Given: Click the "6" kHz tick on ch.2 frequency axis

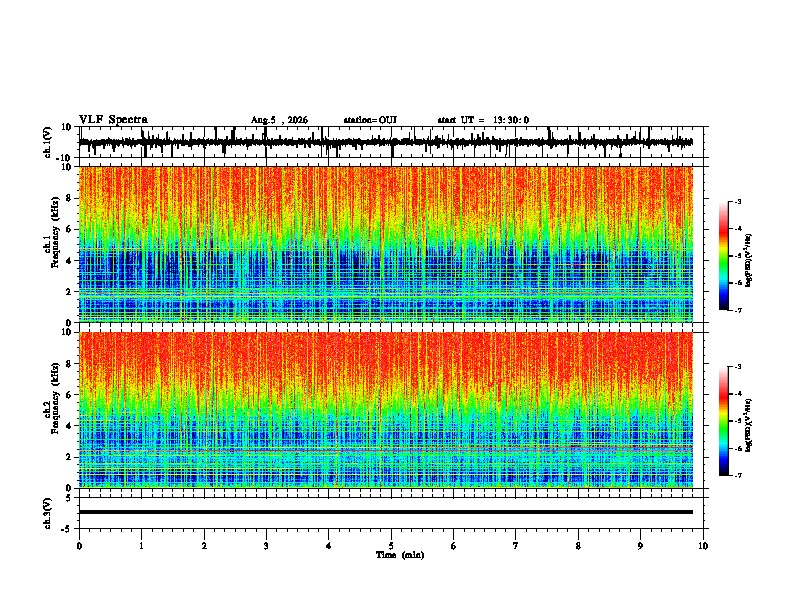Looking at the screenshot, I should [x=70, y=394].
